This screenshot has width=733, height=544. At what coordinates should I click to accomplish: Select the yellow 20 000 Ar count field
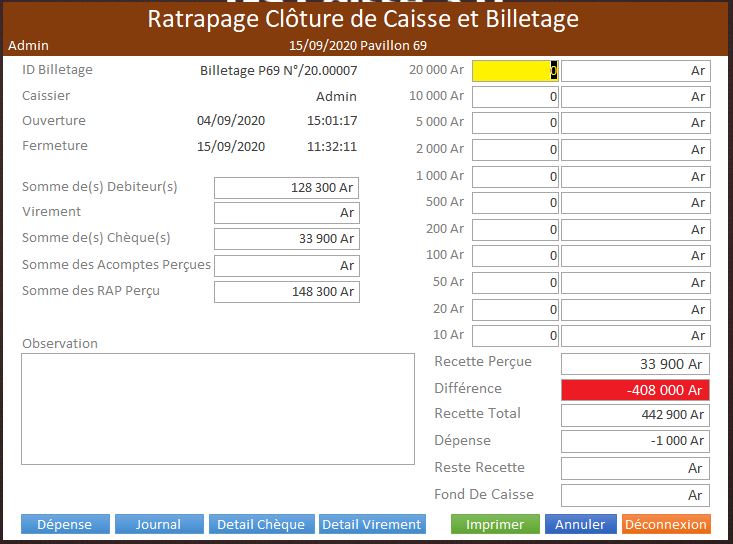[514, 71]
